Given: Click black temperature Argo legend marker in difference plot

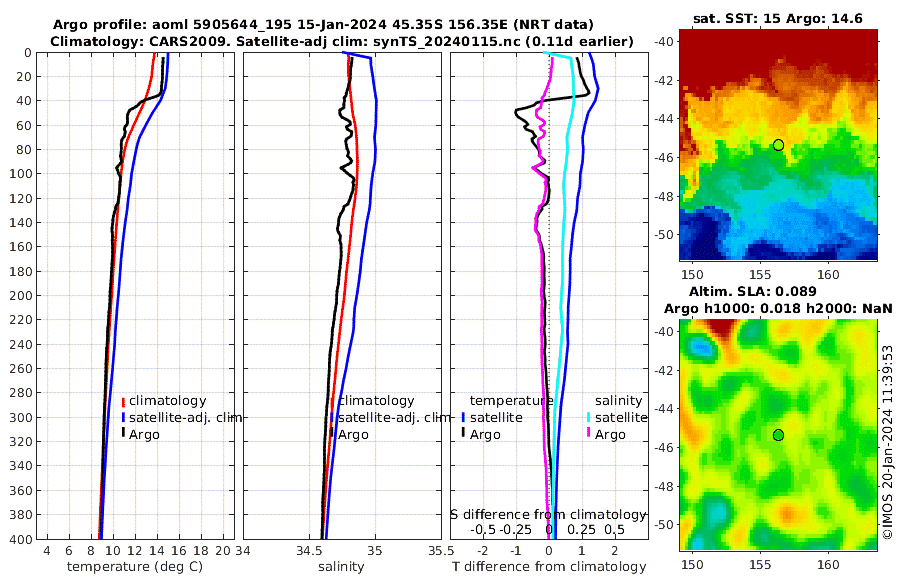Looking at the screenshot, I should point(463,434).
